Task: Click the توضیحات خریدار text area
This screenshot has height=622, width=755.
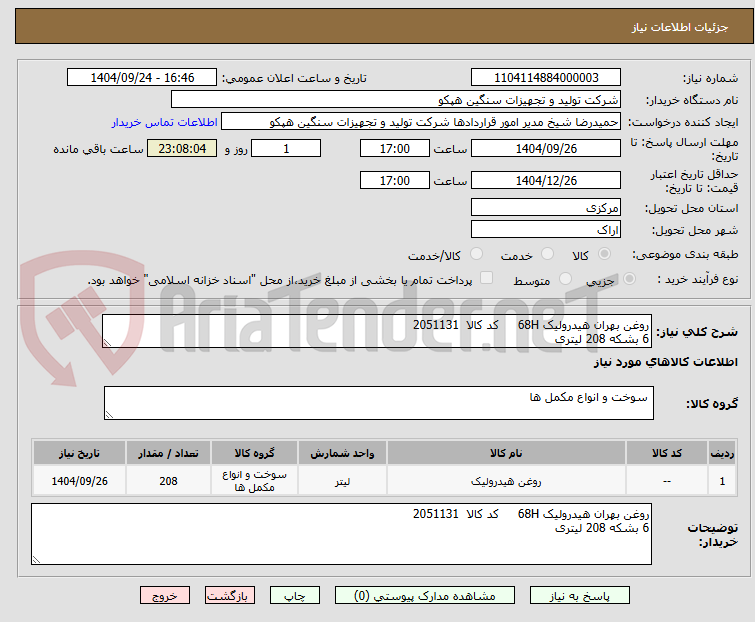Action: click(341, 534)
